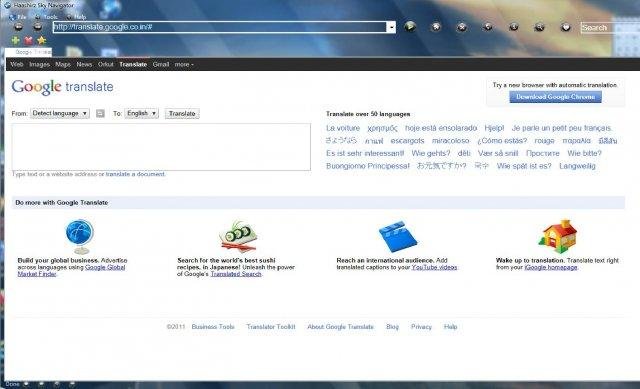The image size is (640, 389).
Task: Click the red X close tab icon
Action: point(28,40)
